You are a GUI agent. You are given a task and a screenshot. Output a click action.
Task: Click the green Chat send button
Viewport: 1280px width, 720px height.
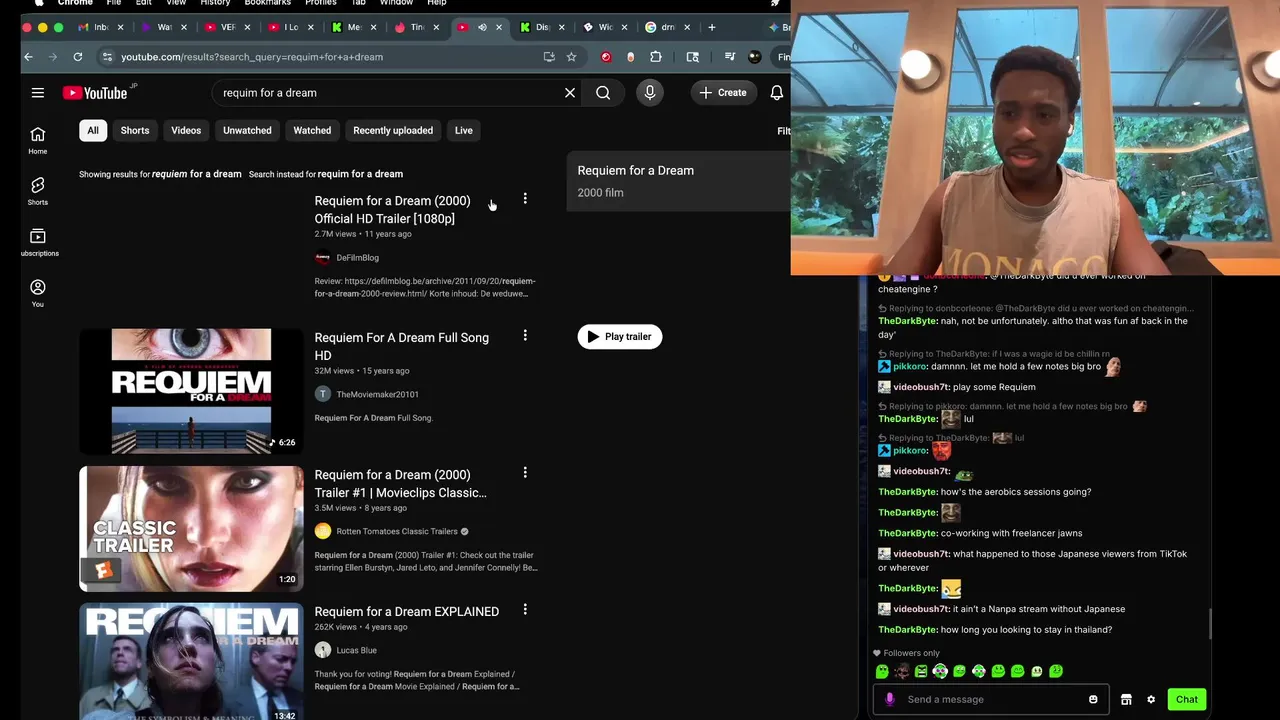click(1186, 699)
